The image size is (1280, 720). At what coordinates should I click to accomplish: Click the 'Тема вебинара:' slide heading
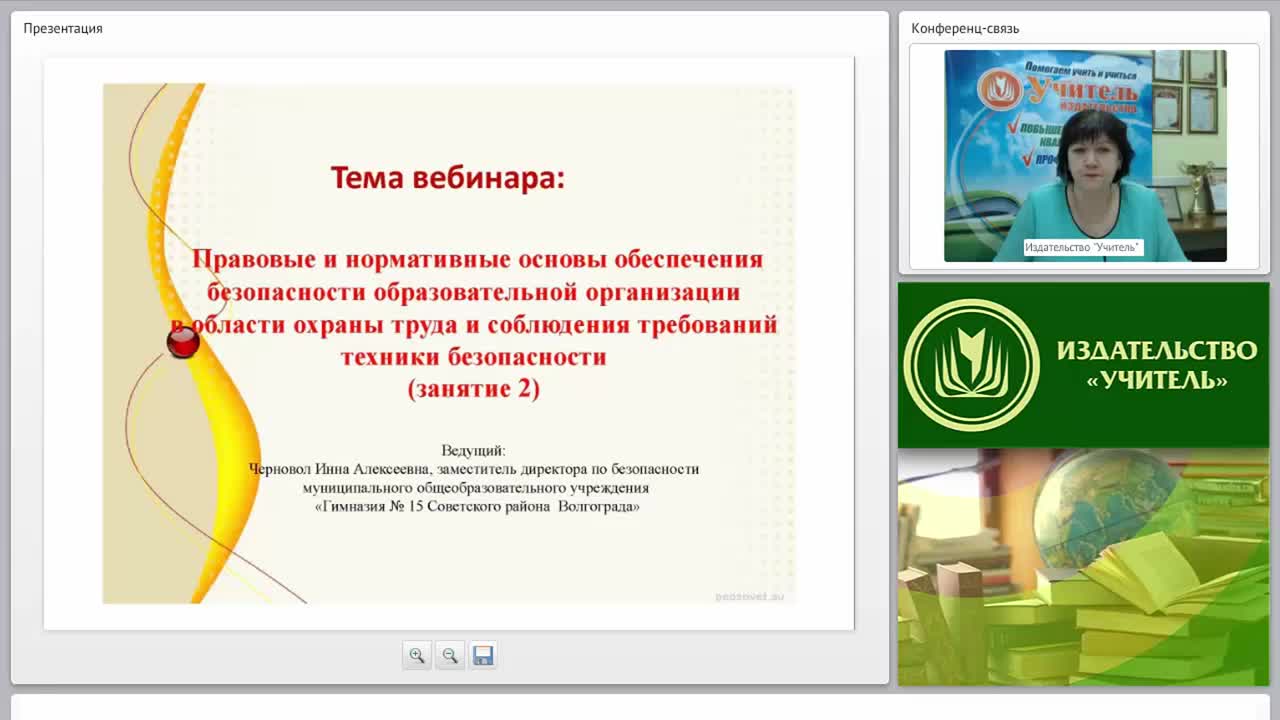tap(448, 178)
